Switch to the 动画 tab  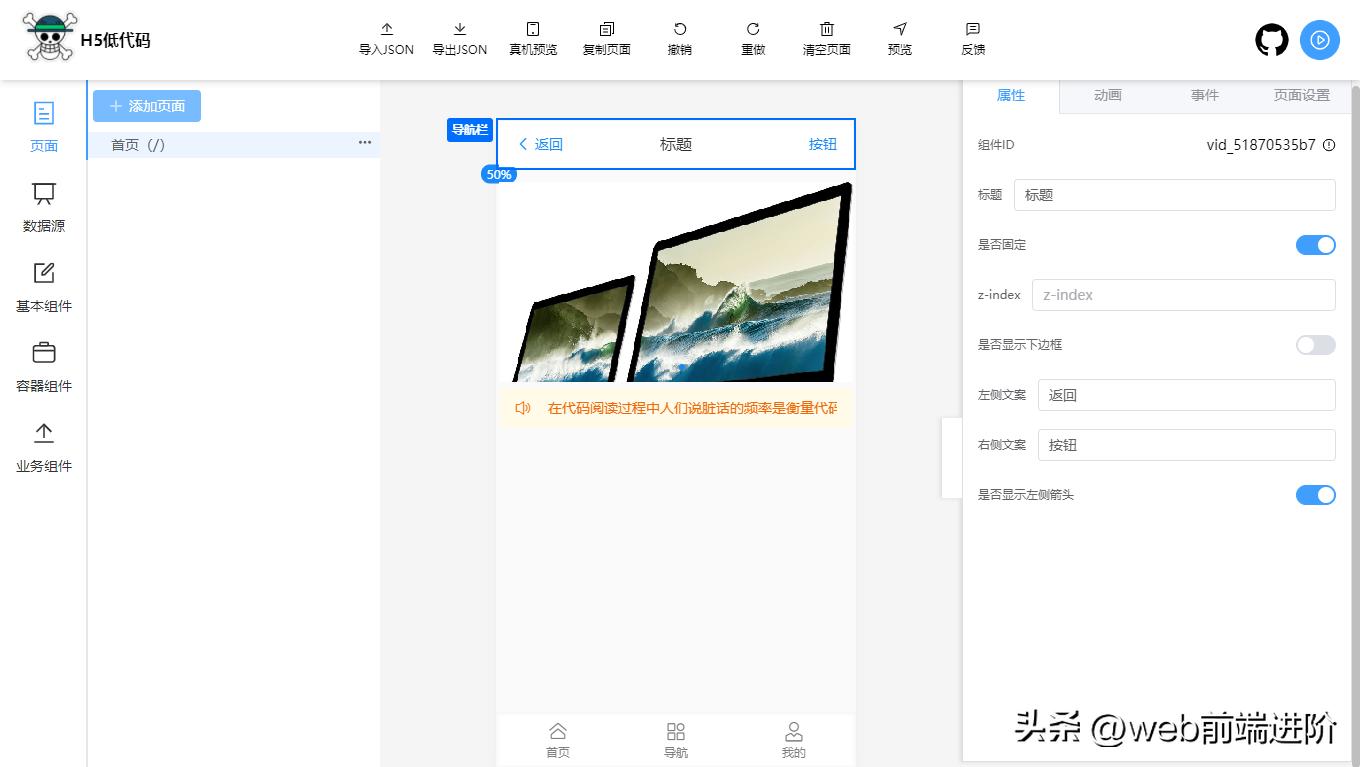tap(1108, 95)
